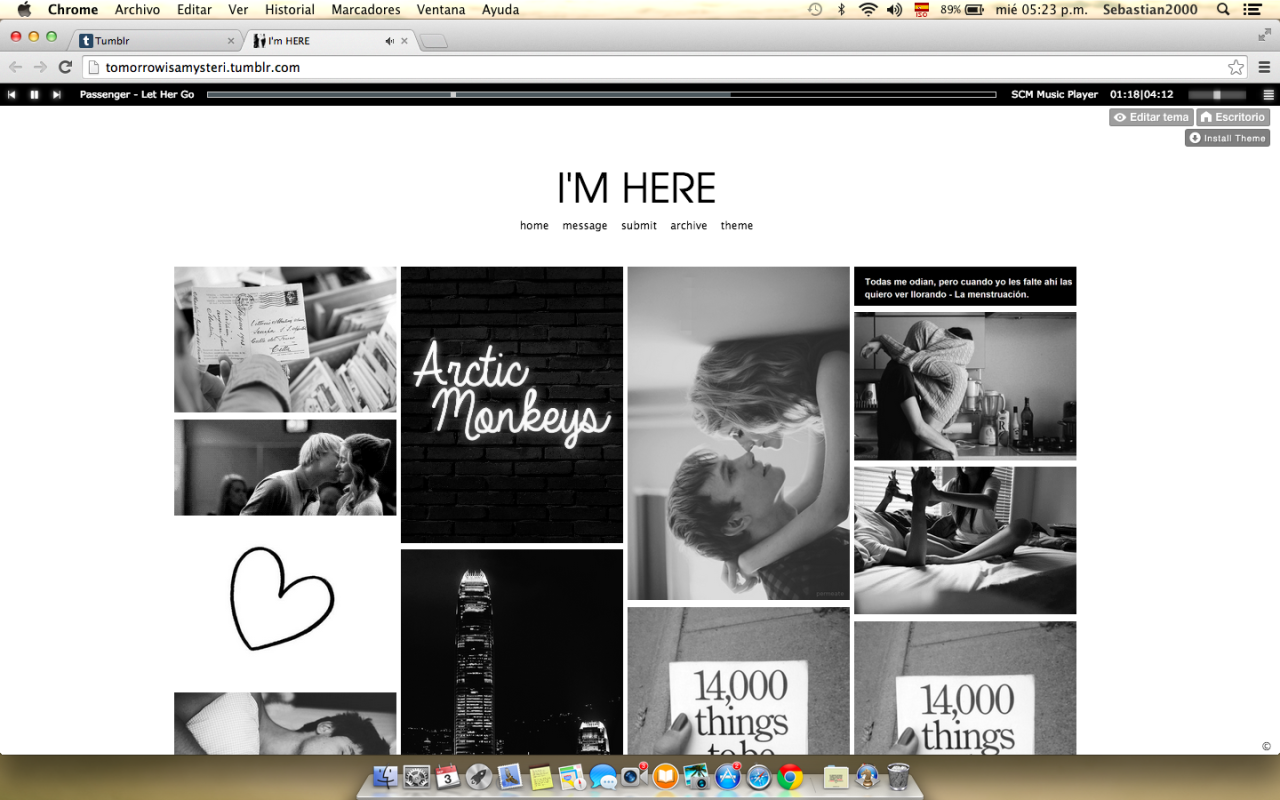Open the Apple menu
Viewport: 1280px width, 800px height.
tap(24, 10)
